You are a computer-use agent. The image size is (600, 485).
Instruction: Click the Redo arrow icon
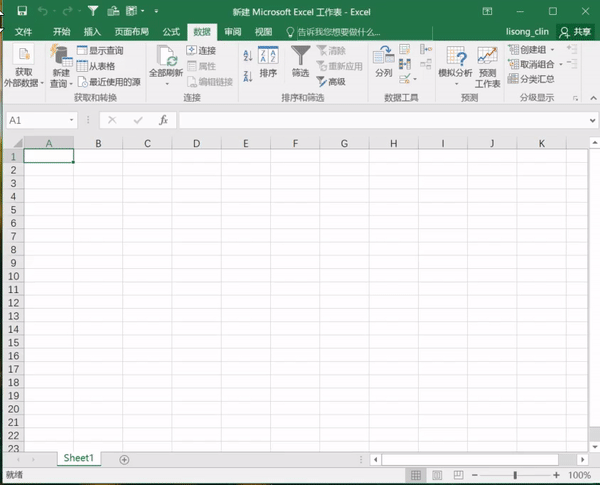point(67,11)
